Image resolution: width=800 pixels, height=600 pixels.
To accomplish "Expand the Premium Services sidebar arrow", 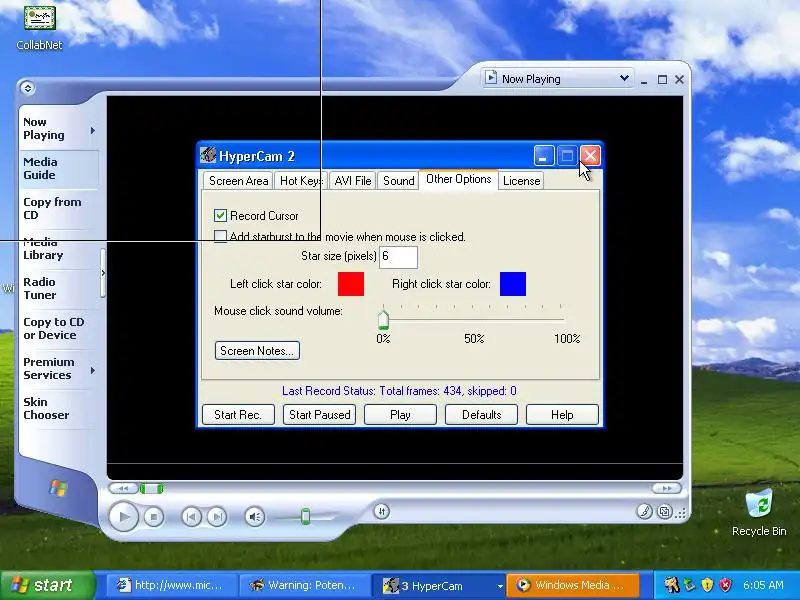I will [92, 370].
